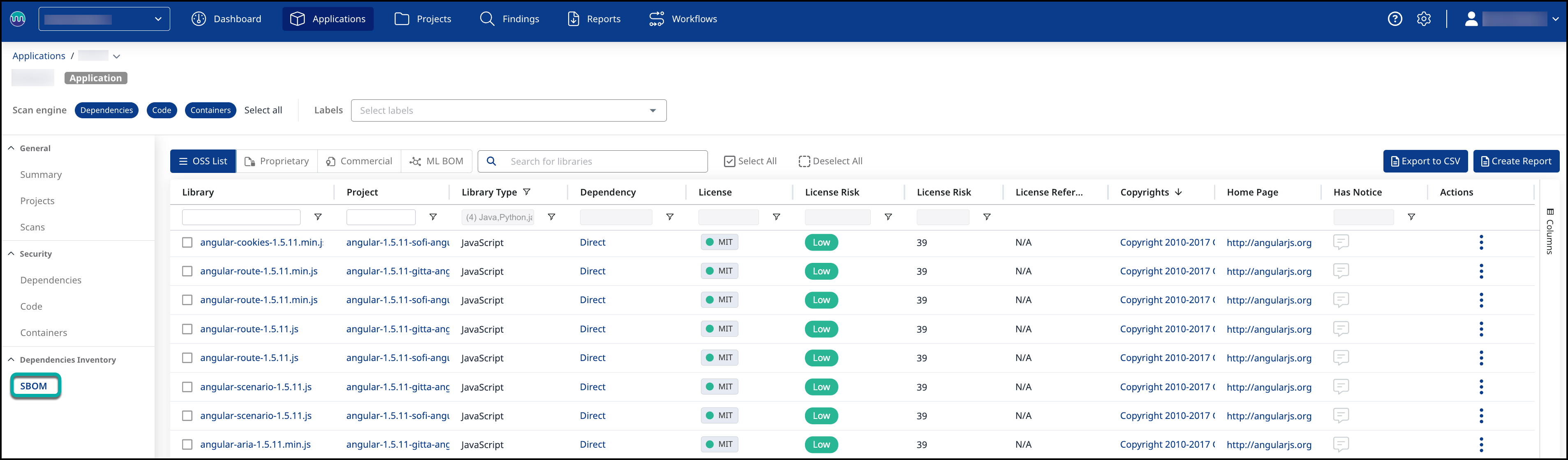Viewport: 1568px width, 460px height.
Task: Click the Applications breadcrumb link
Action: [38, 56]
